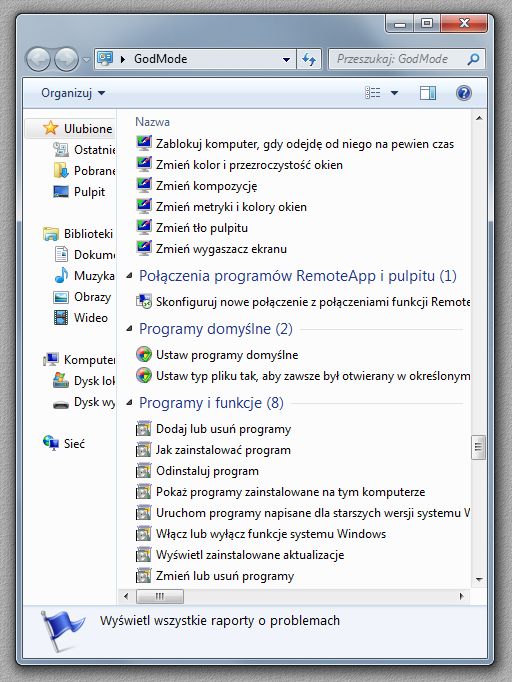Click the refresh button beside address bar
This screenshot has height=682, width=512.
pos(309,59)
